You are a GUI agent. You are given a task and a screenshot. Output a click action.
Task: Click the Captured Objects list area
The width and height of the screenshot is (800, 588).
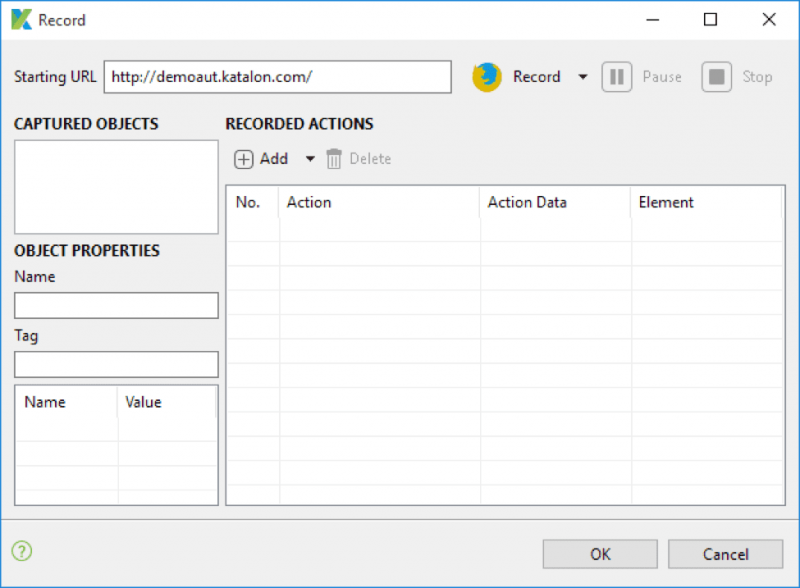pos(115,187)
